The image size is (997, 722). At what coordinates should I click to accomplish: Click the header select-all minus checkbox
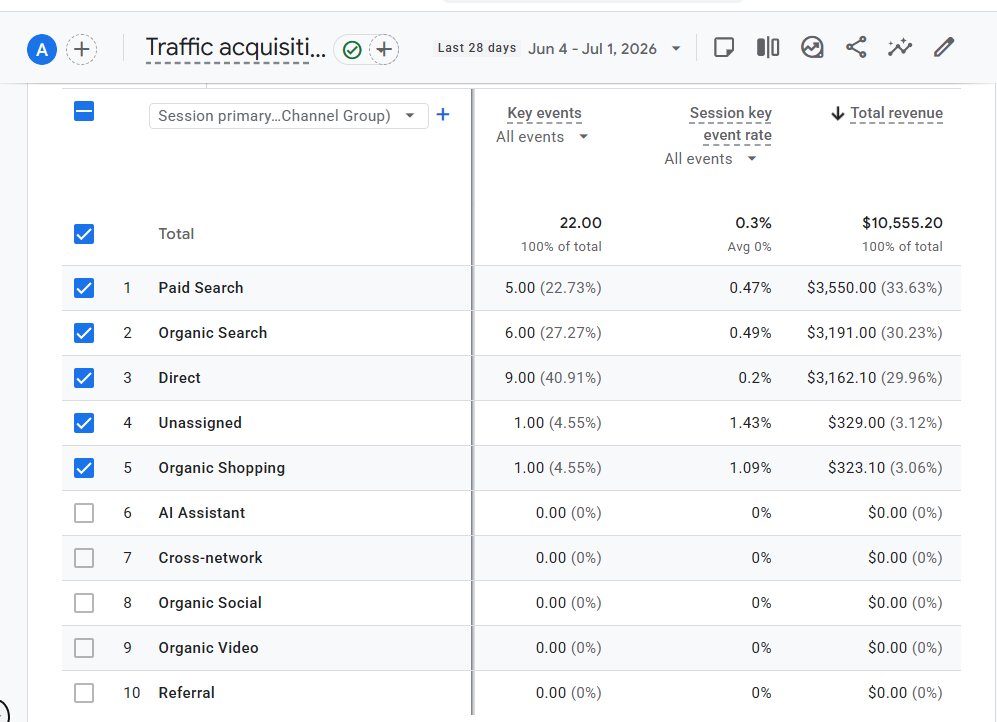click(84, 111)
